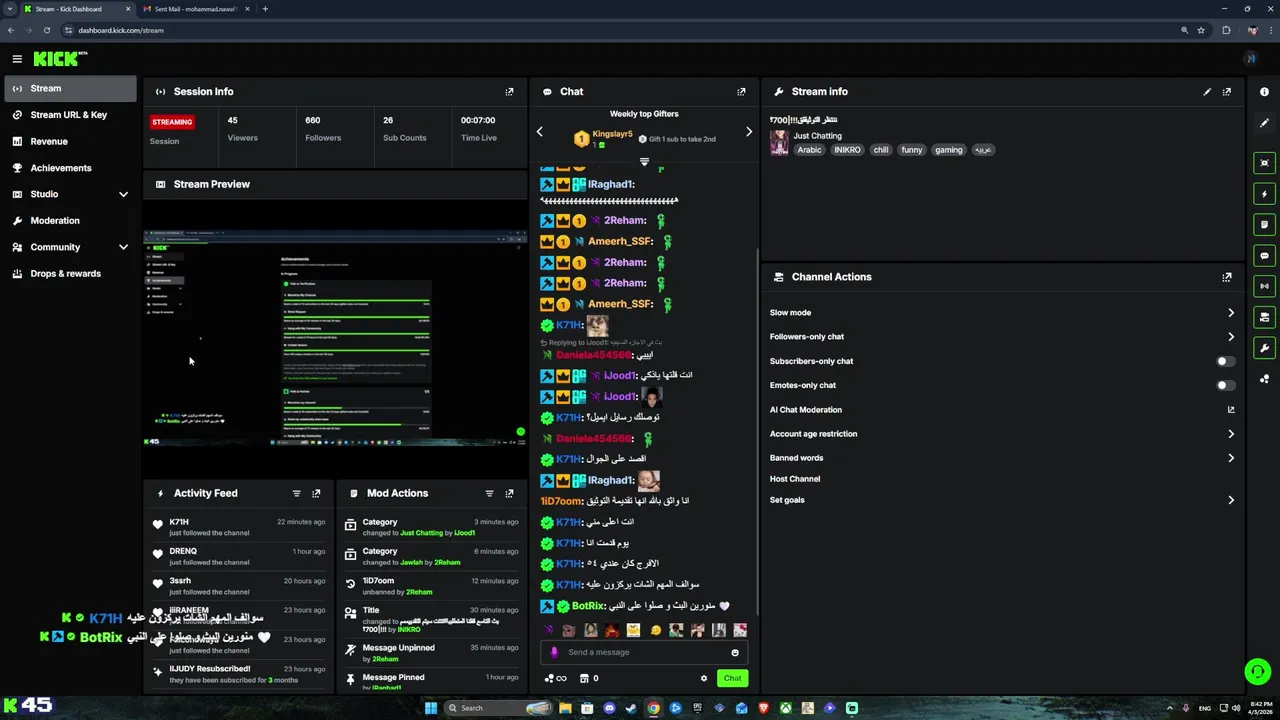Screen dimensions: 1280x720
Task: Toggle the chat bubble widget icon in right sidebar
Action: click(x=1264, y=256)
